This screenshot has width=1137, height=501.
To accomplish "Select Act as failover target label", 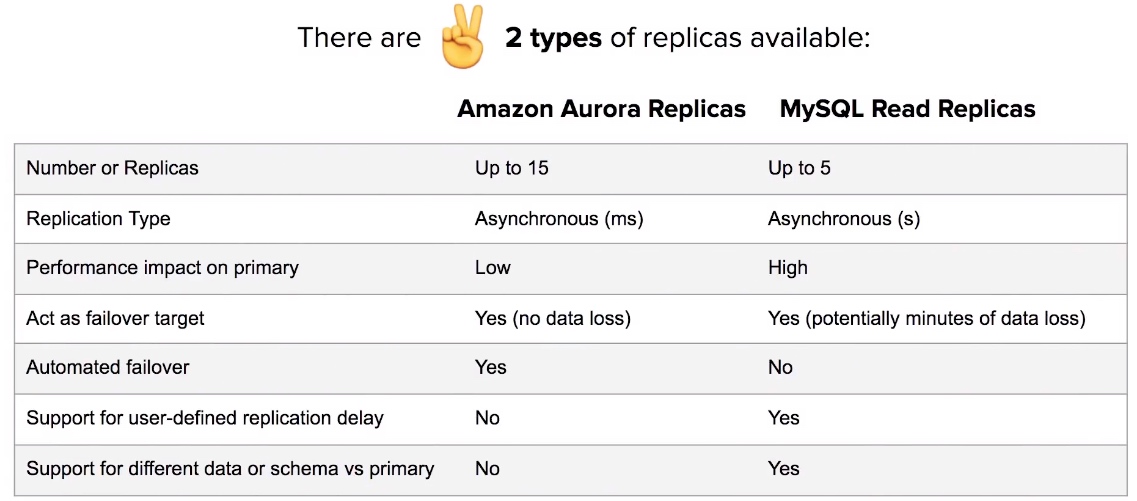I will click(115, 318).
